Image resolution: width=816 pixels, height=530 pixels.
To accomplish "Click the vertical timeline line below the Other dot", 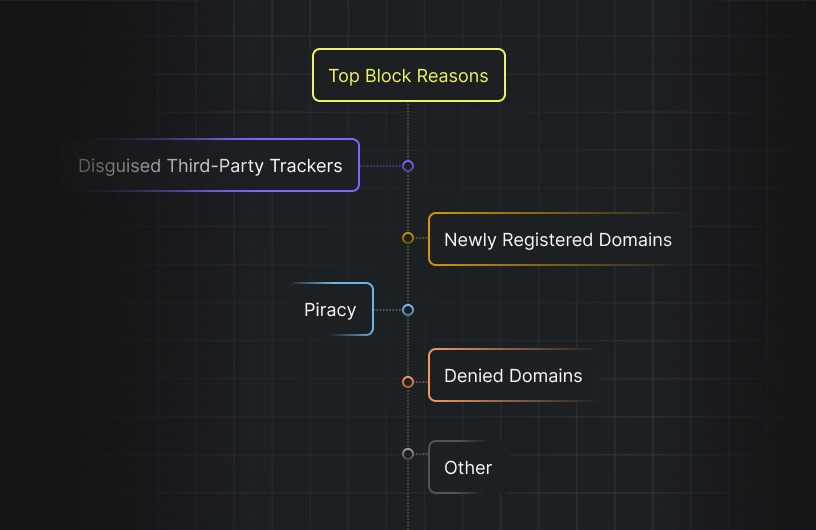I will click(408, 495).
